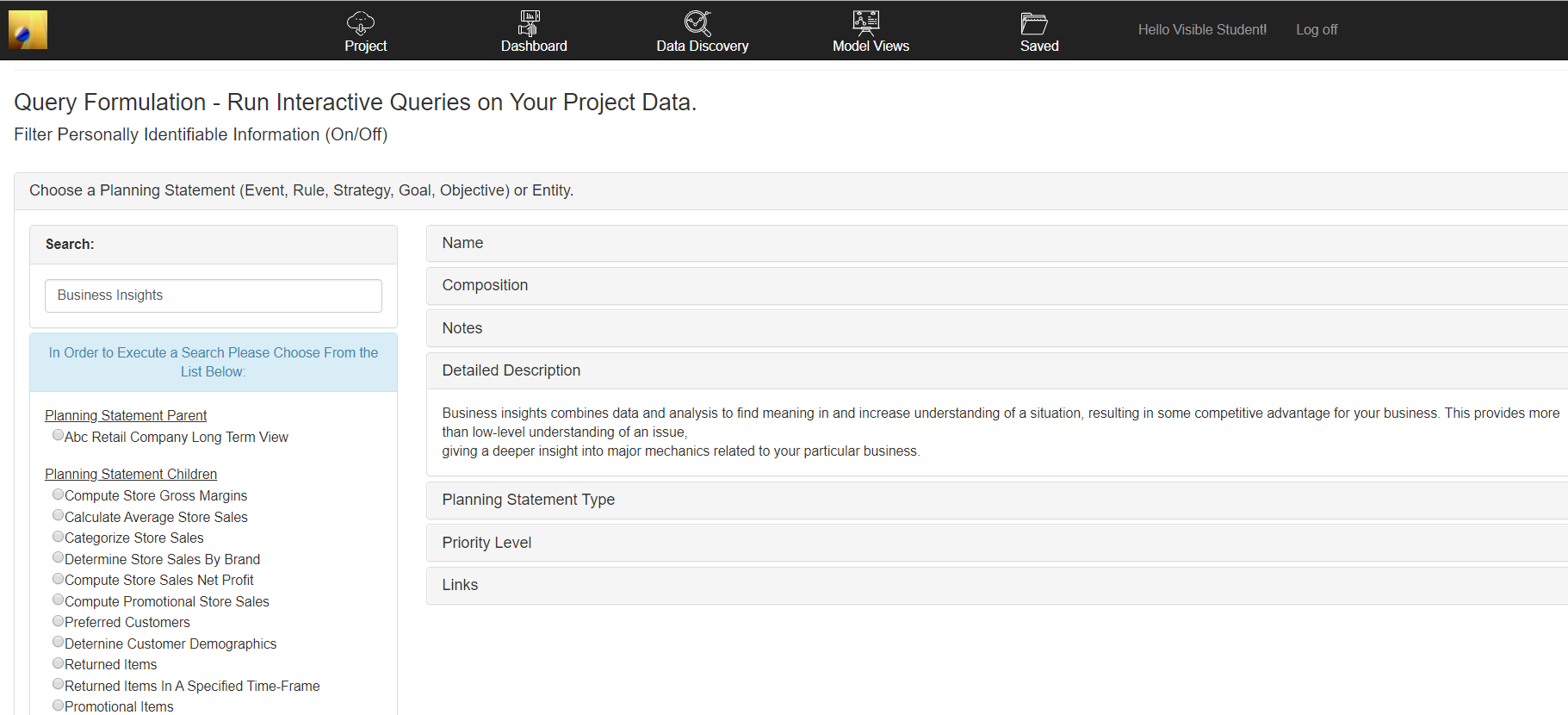This screenshot has width=1568, height=715.
Task: Select Calculate Average Store Sales radio
Action: [x=58, y=515]
